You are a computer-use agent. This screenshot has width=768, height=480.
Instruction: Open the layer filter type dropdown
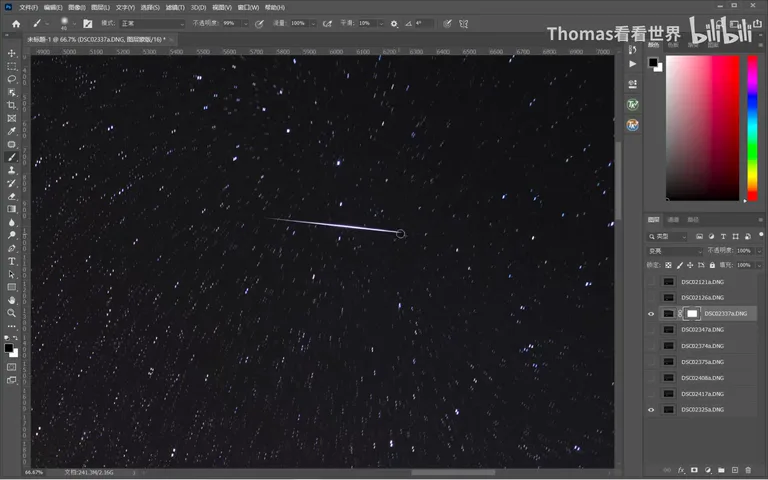pos(667,237)
